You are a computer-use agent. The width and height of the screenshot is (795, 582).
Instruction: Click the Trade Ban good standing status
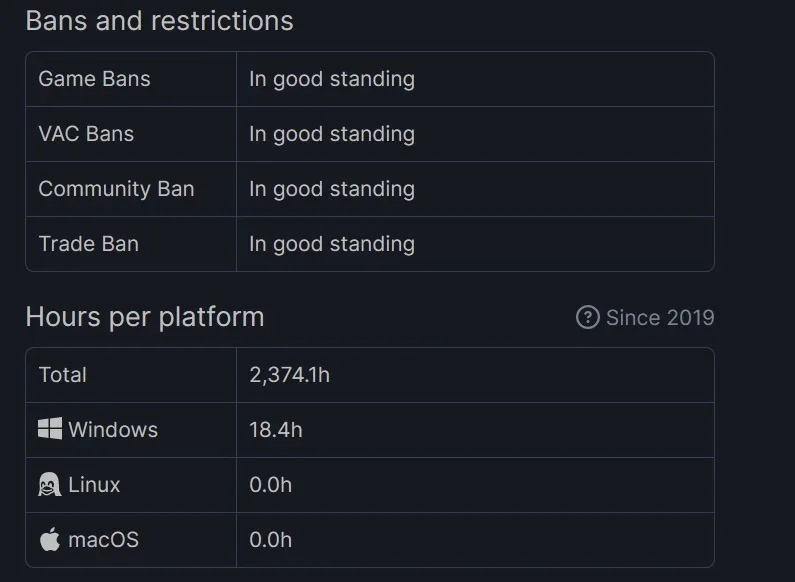332,245
